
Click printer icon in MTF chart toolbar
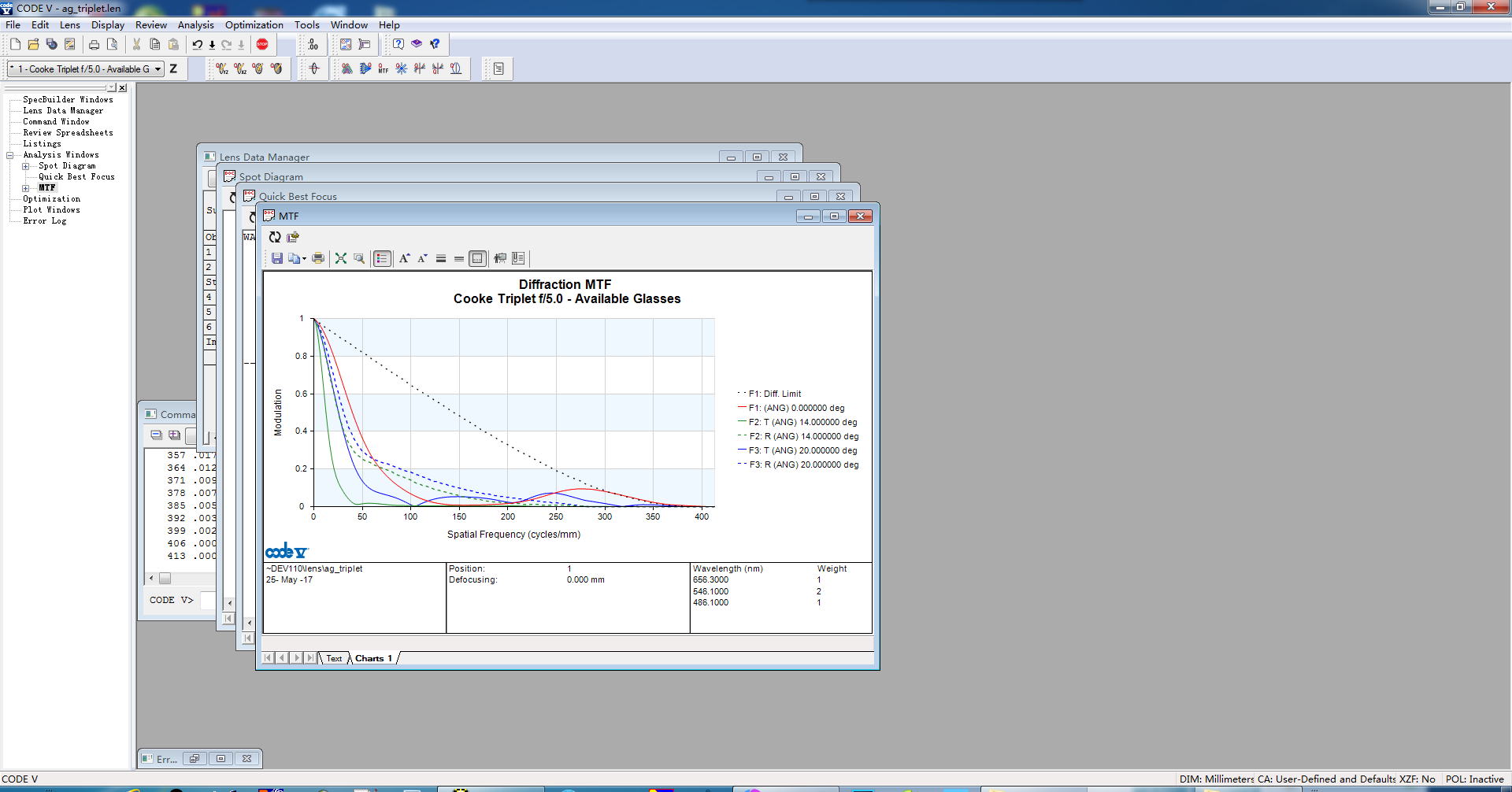318,258
